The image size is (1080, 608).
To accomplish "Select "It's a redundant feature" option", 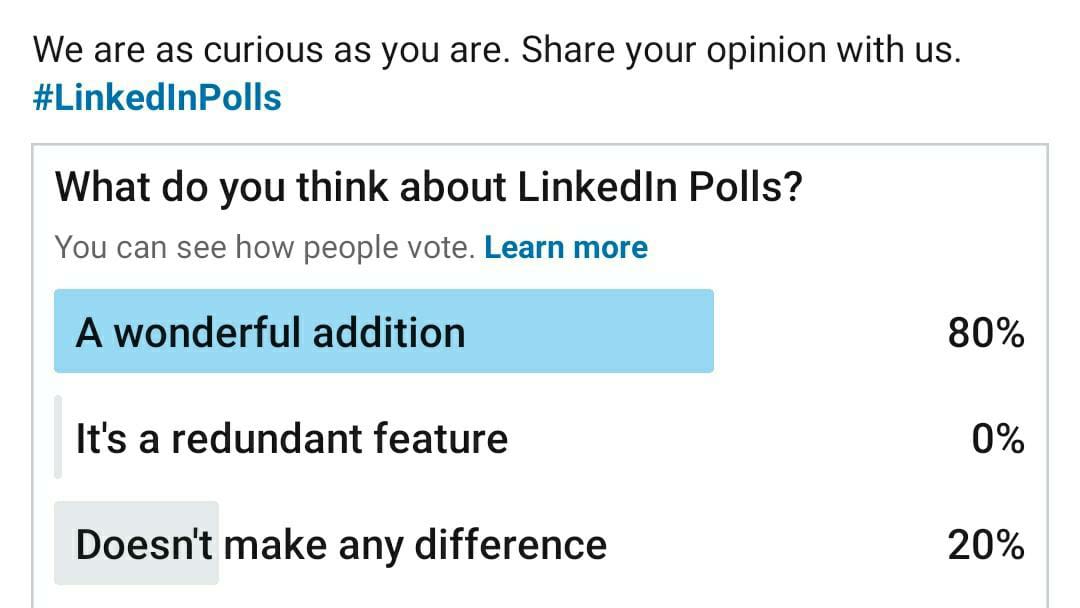I will pos(290,438).
